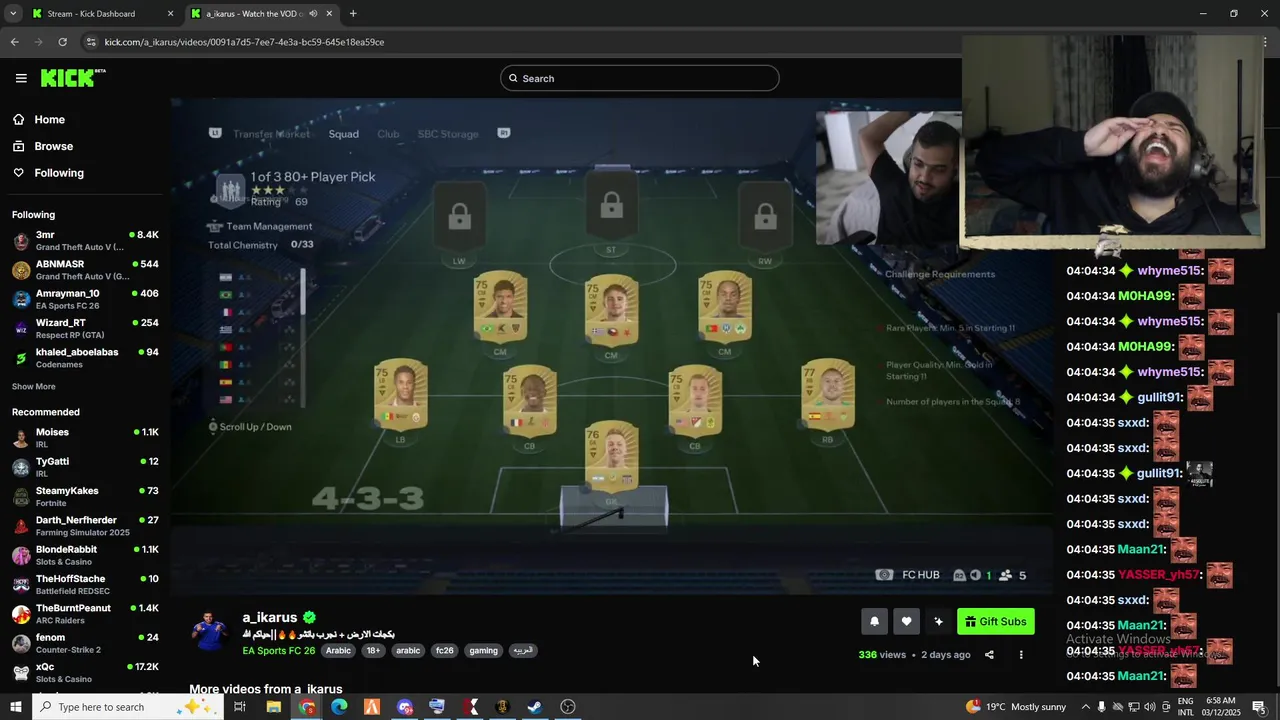Toggle notifications bell for a_ikarus
Viewport: 1280px width, 720px height.
874,621
